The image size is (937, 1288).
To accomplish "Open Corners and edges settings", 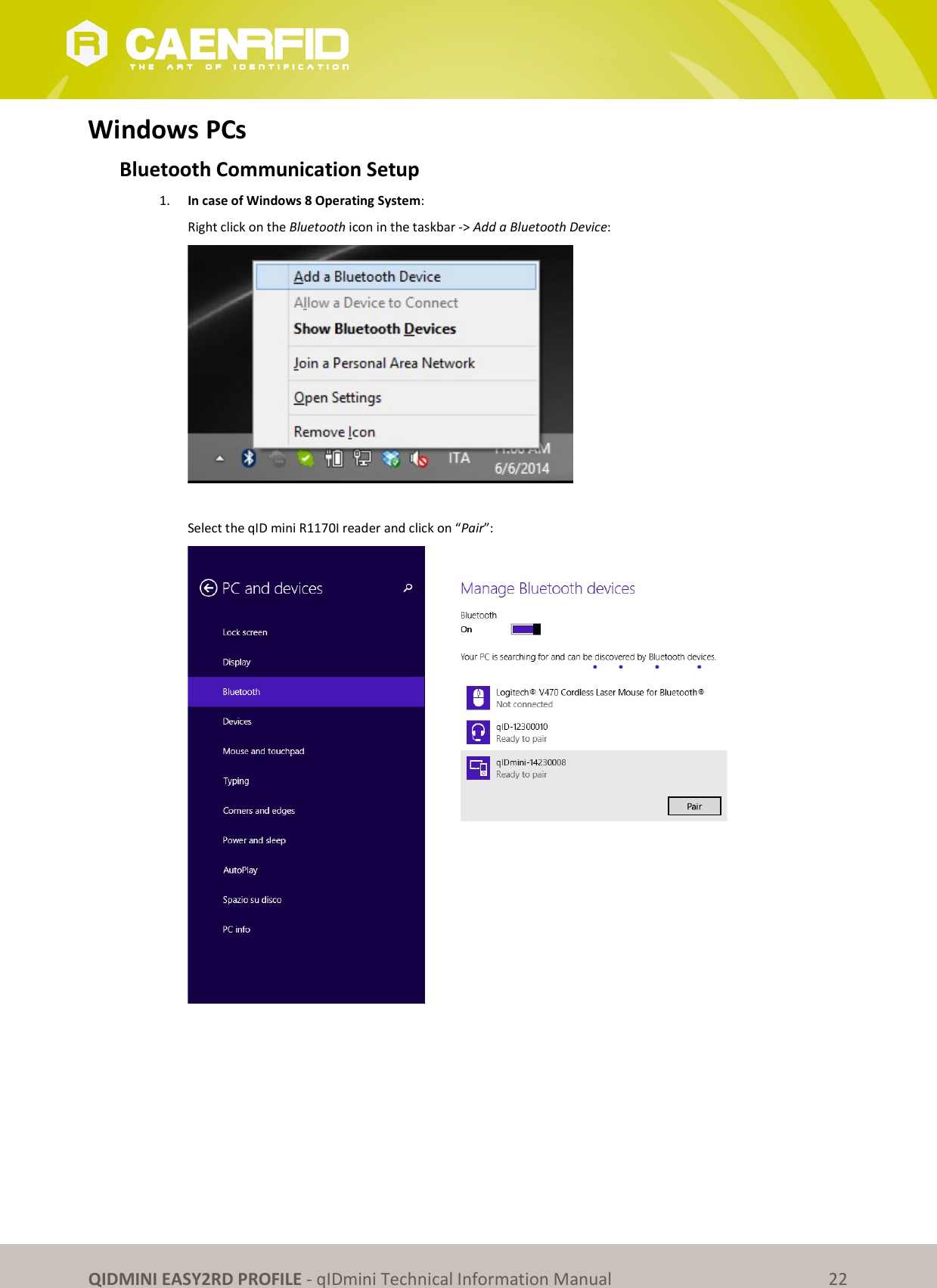I will pos(259,811).
